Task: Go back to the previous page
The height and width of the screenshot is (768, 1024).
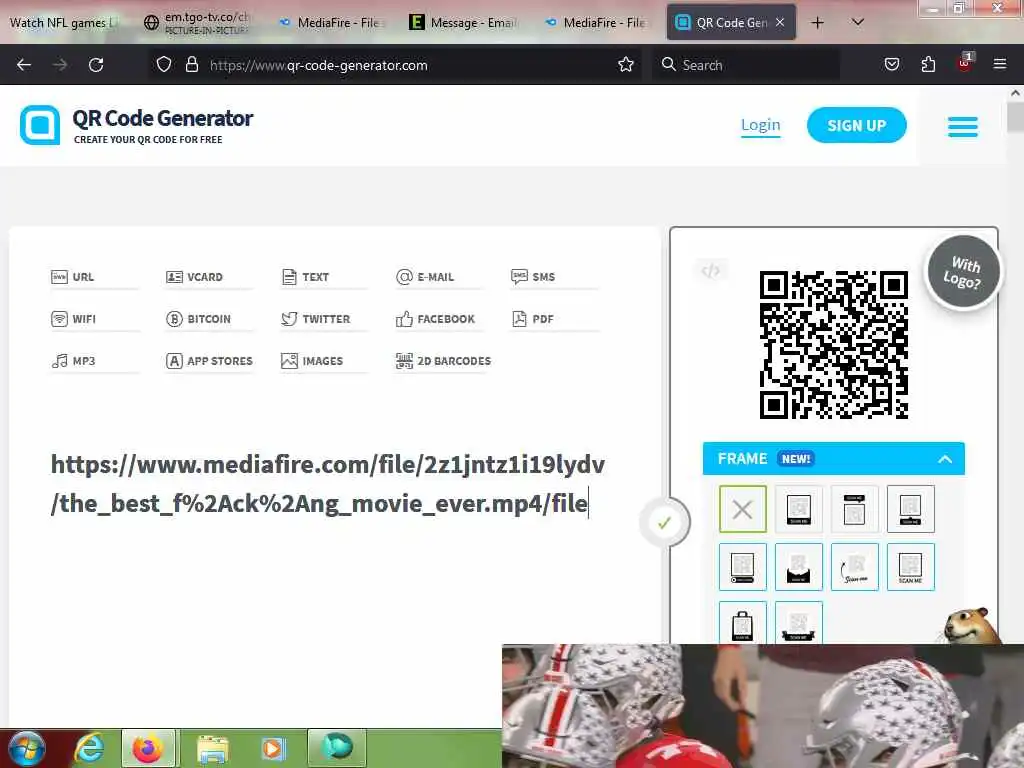Action: [24, 65]
